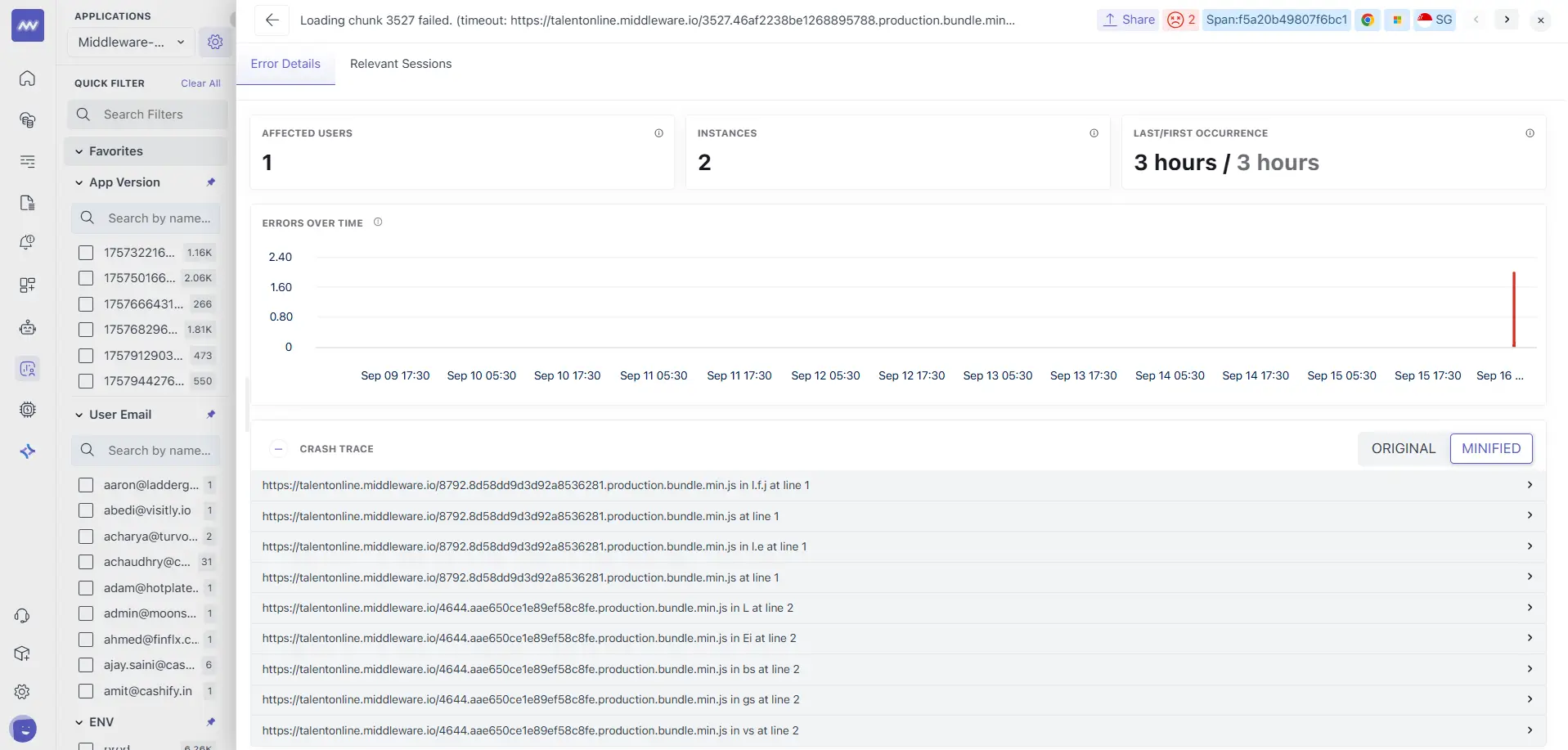Expand the first crash trace stack frame
1568x750 pixels.
(x=1529, y=484)
